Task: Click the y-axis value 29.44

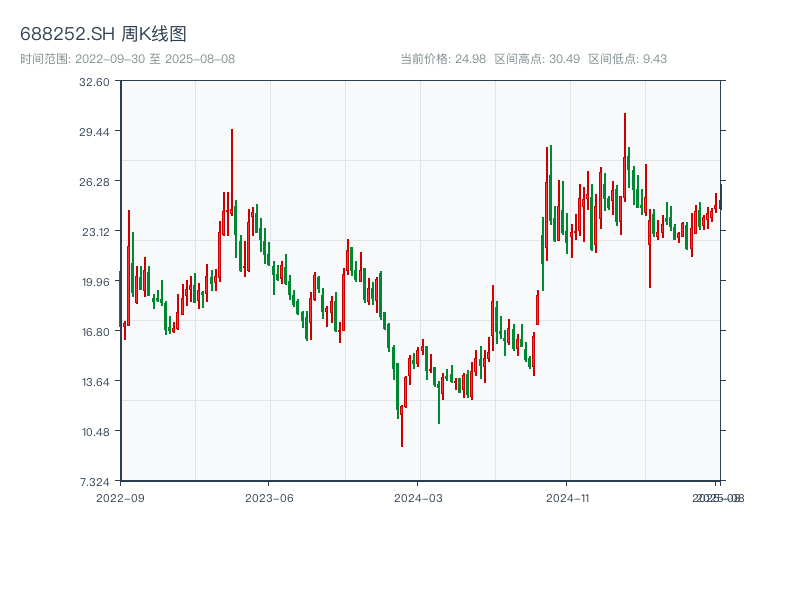Action: point(94,132)
